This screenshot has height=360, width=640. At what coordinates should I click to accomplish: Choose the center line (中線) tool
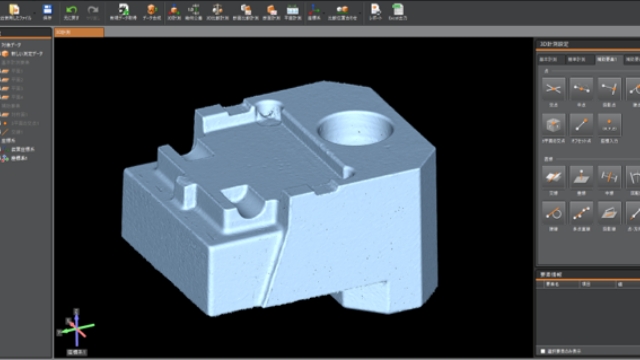pyautogui.click(x=609, y=177)
